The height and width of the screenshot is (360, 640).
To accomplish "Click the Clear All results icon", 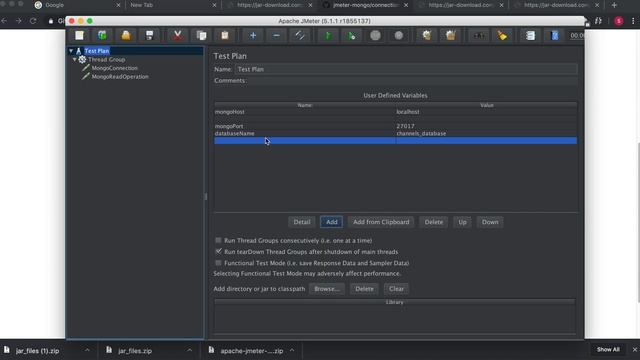I will point(451,36).
